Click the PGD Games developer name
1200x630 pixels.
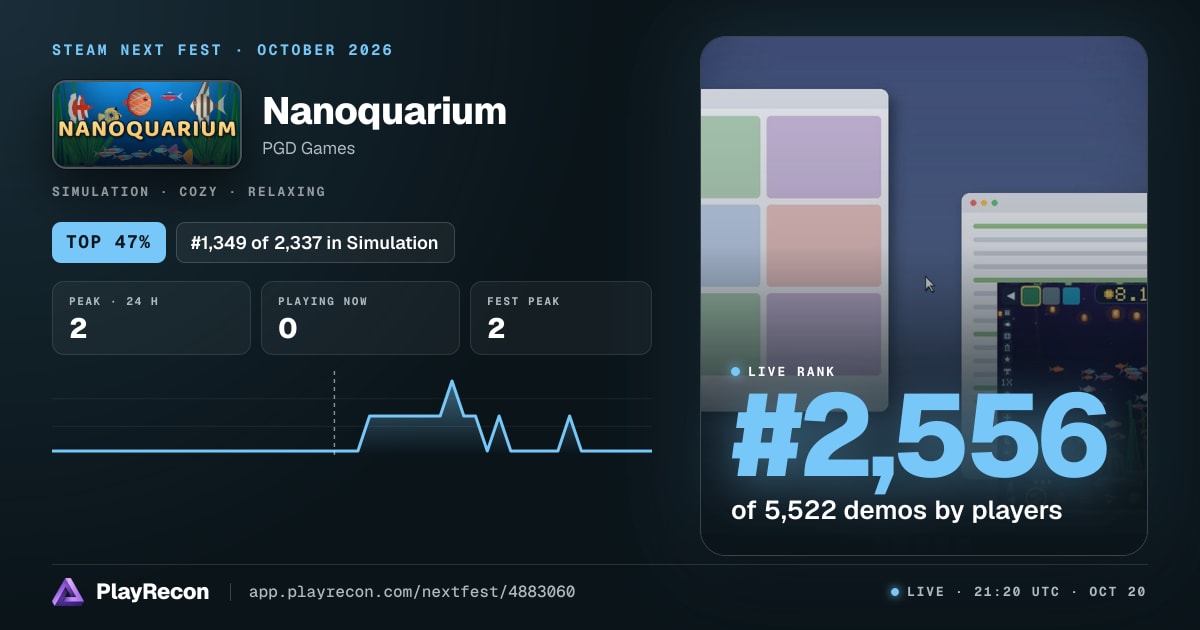click(308, 149)
